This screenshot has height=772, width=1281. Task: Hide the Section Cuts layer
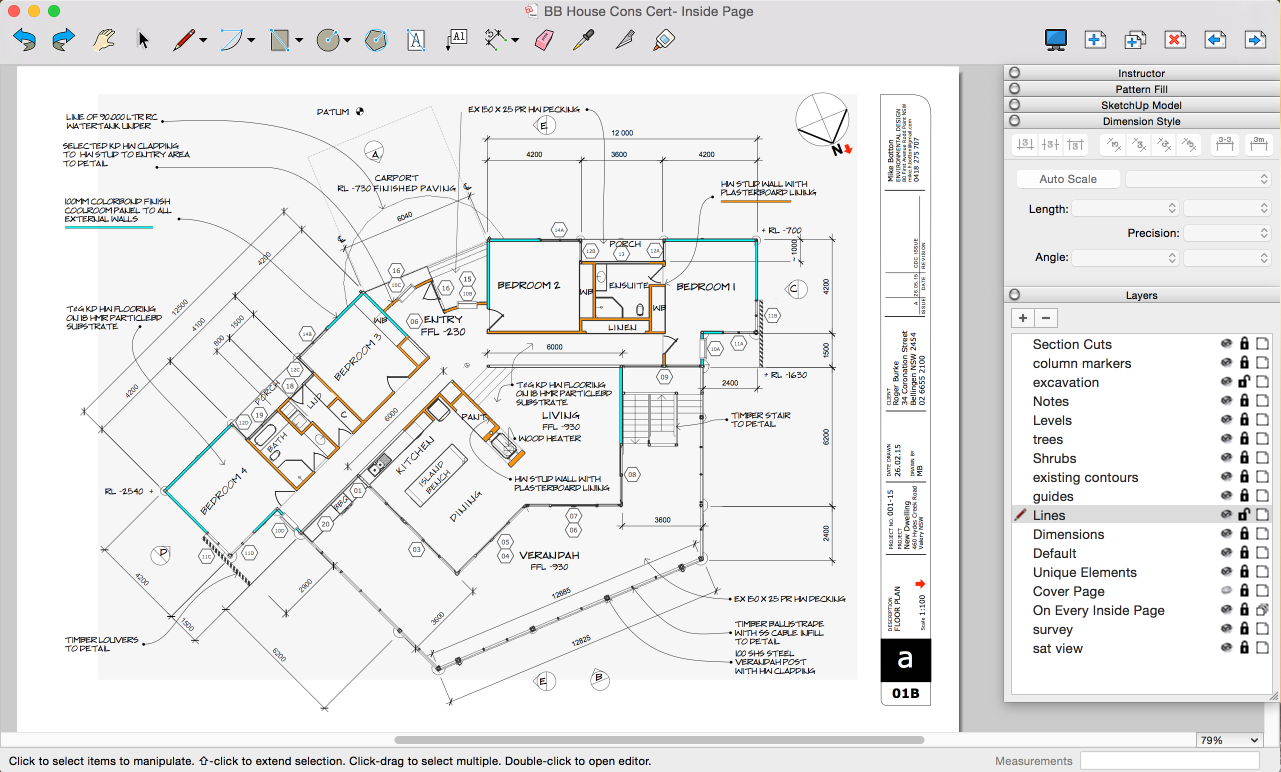[1226, 344]
